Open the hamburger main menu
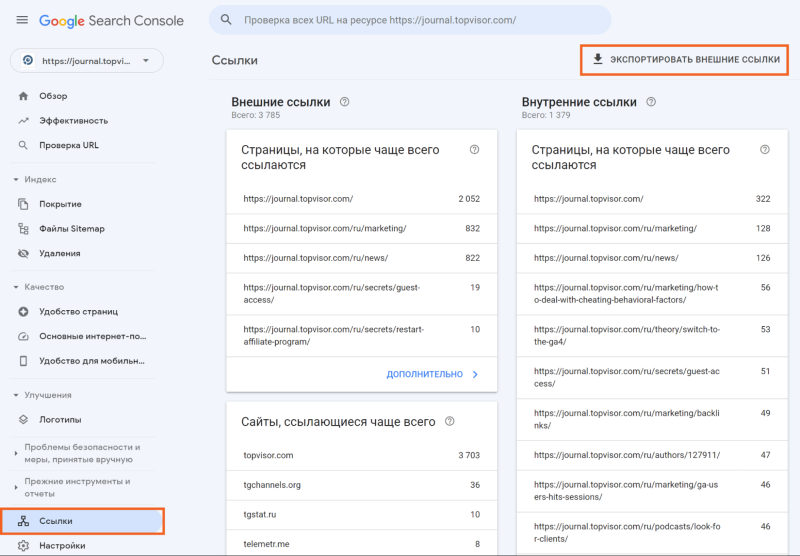 22,20
